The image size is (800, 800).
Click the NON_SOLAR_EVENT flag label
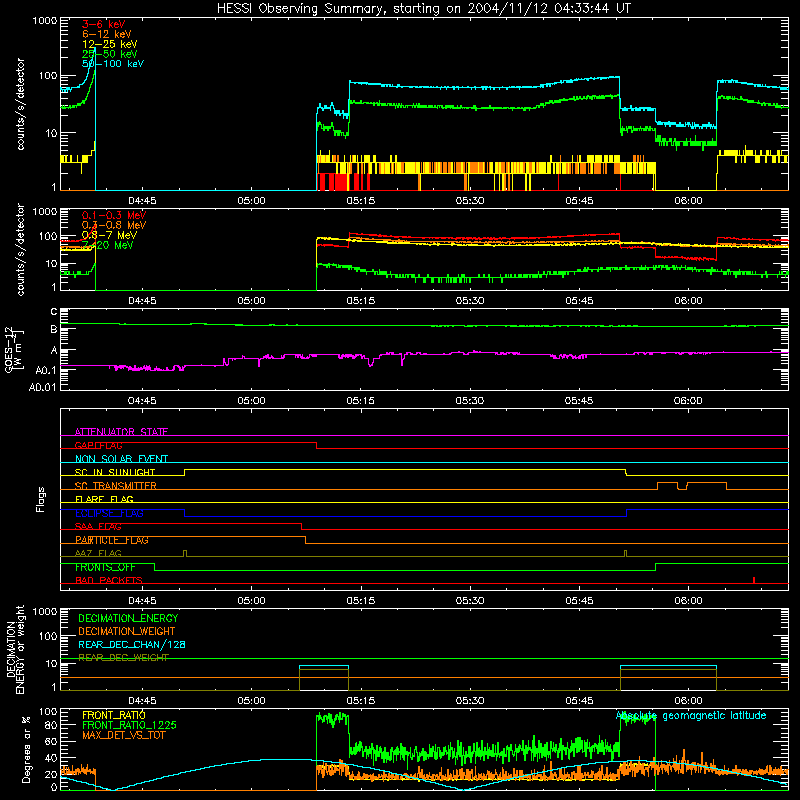point(121,459)
